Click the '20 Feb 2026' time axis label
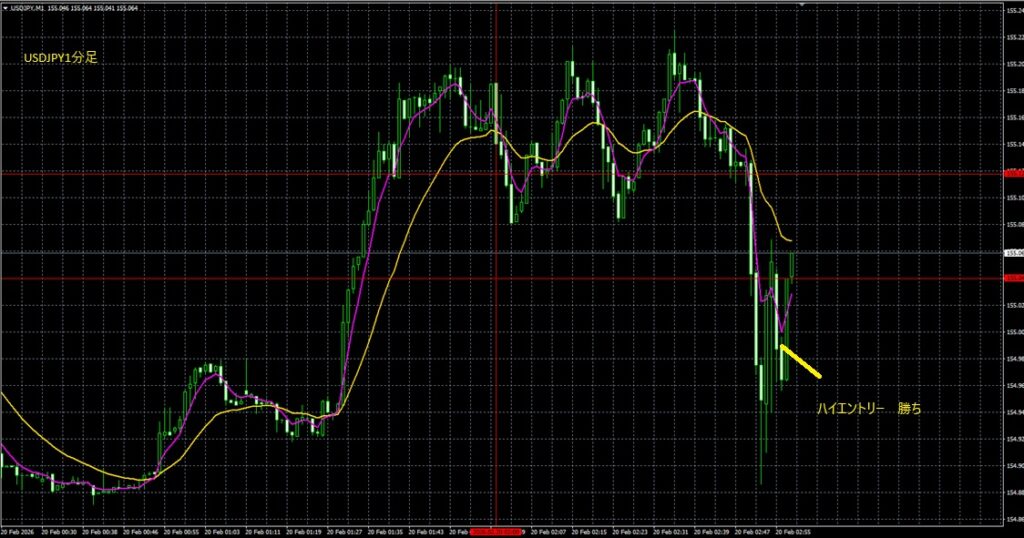1024x538 pixels. 18,532
